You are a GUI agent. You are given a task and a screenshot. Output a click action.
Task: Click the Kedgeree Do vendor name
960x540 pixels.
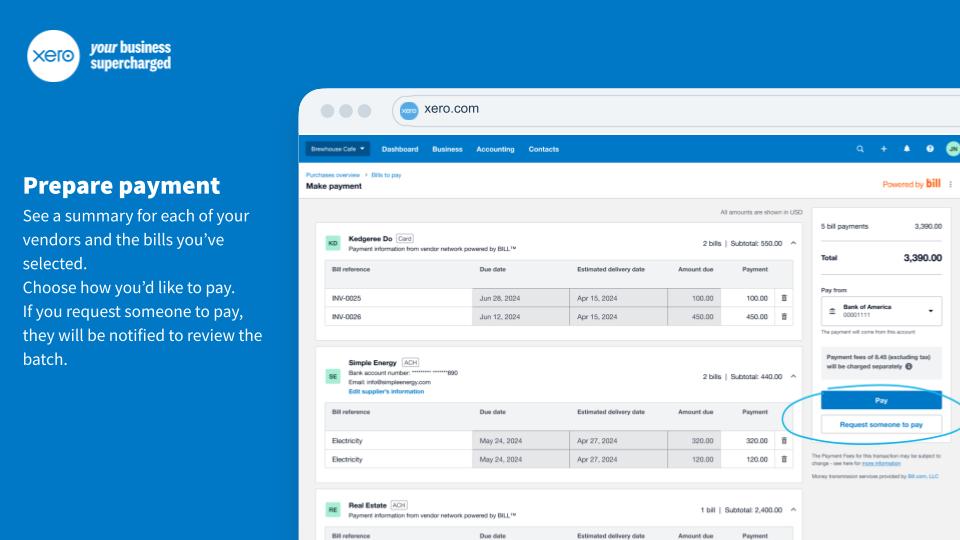370,239
